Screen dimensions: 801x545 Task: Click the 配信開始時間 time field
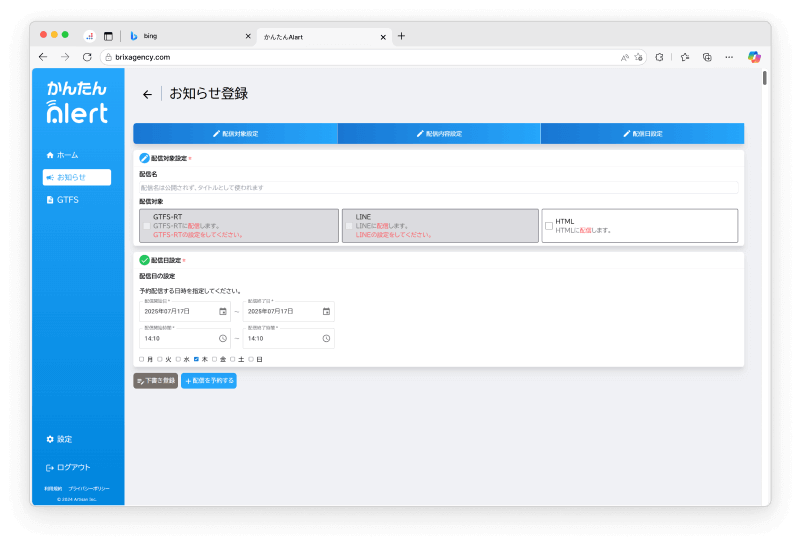click(185, 339)
